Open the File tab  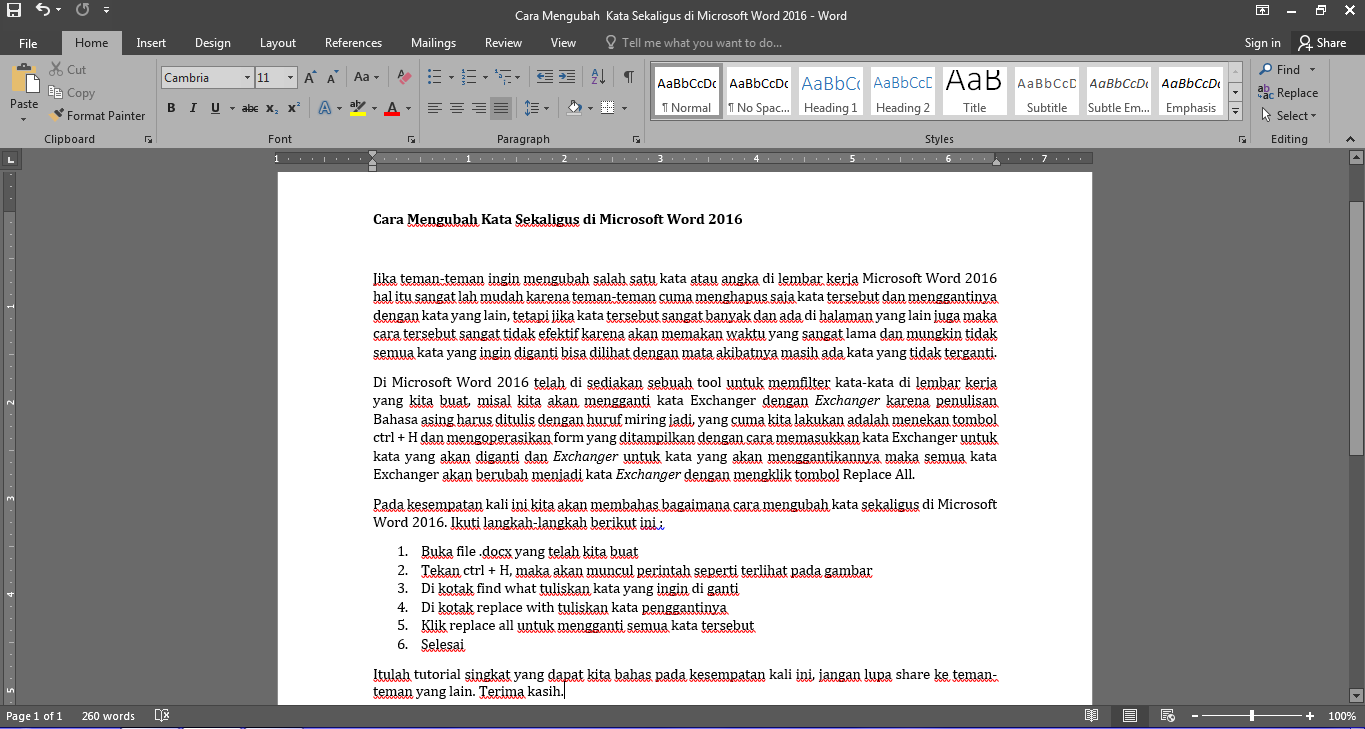[x=28, y=43]
